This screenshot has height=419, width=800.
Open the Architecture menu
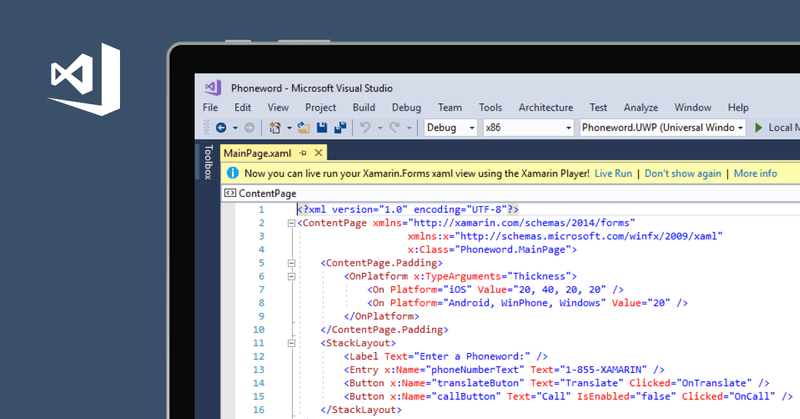coord(545,108)
